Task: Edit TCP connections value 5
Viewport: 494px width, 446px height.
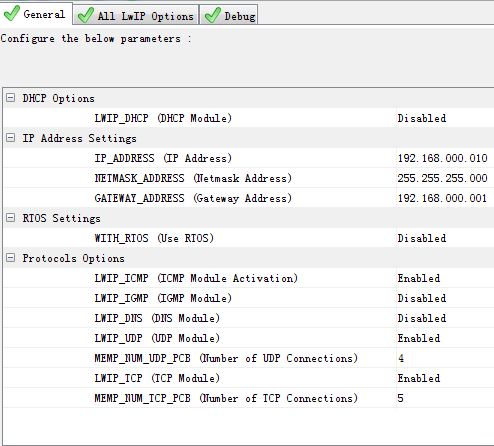Action: tap(445, 398)
